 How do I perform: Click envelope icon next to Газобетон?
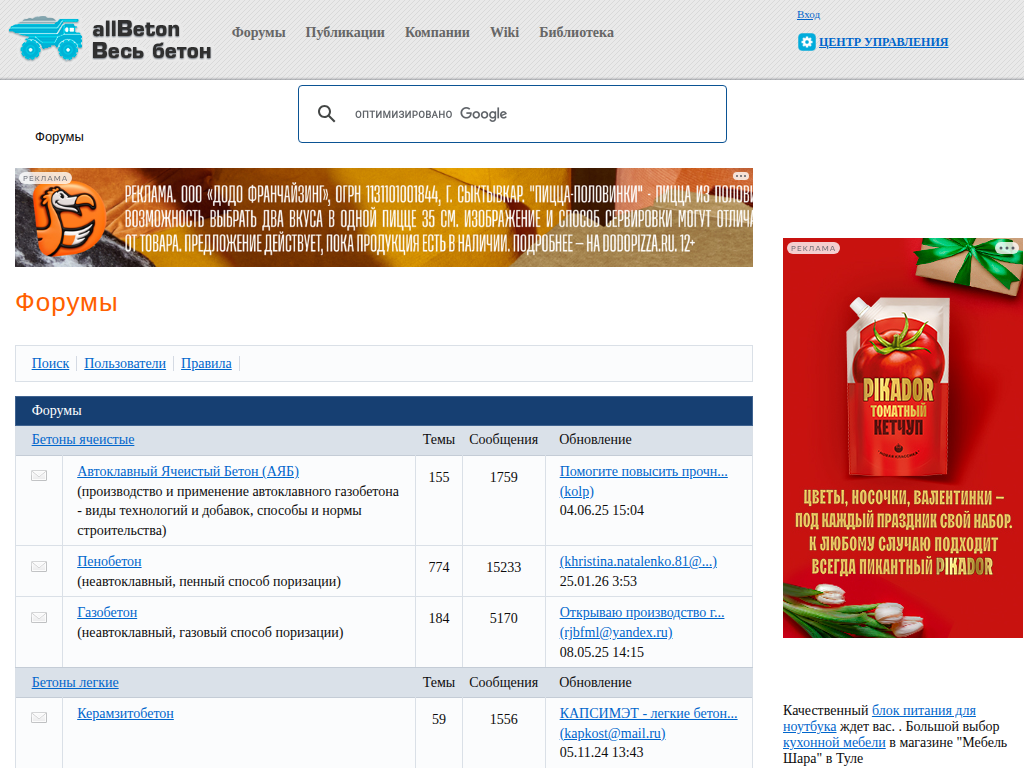point(39,617)
